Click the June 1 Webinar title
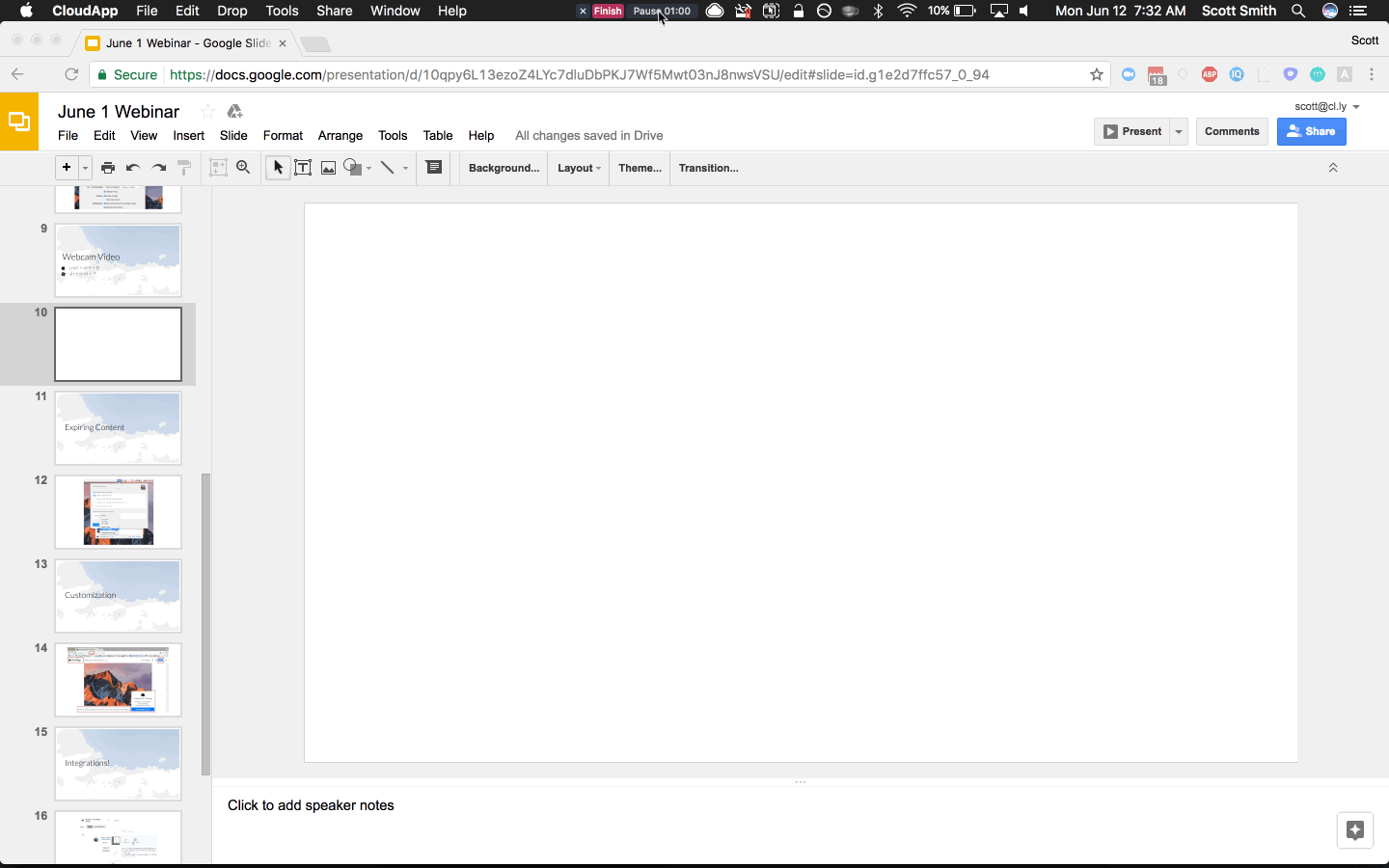 click(119, 112)
